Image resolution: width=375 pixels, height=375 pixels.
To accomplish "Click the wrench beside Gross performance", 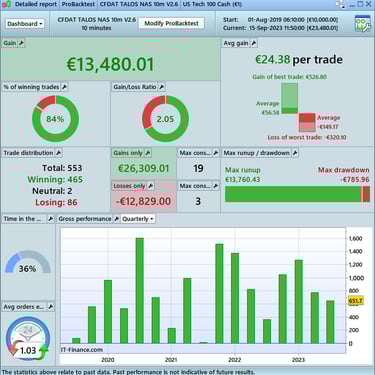I will (x=116, y=219).
